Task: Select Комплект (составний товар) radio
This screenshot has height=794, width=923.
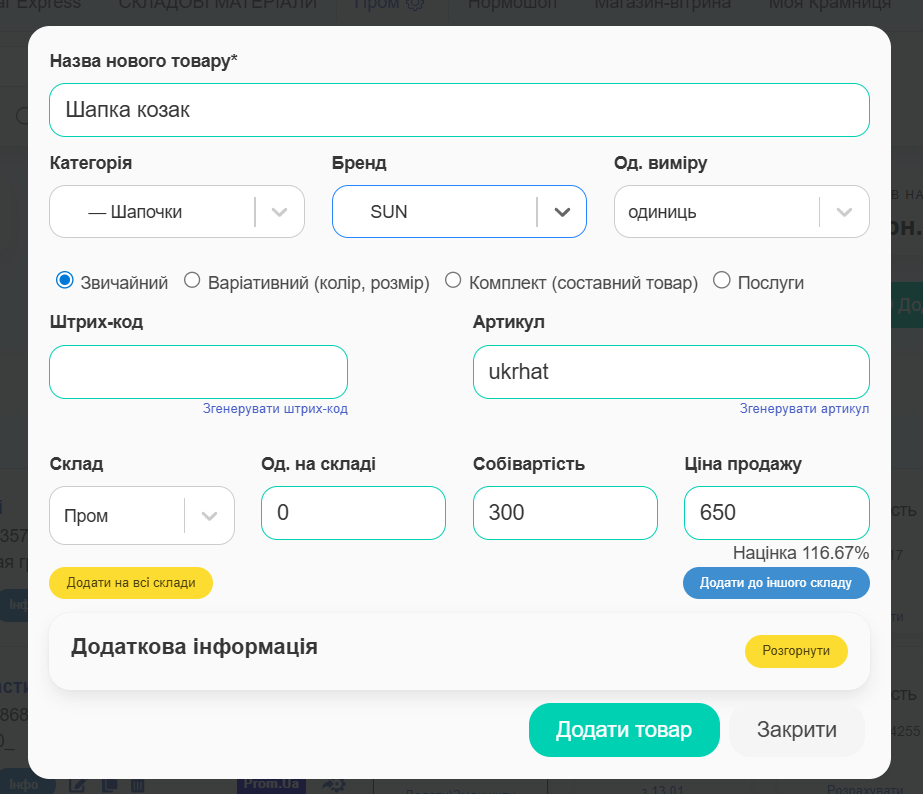Action: (453, 281)
